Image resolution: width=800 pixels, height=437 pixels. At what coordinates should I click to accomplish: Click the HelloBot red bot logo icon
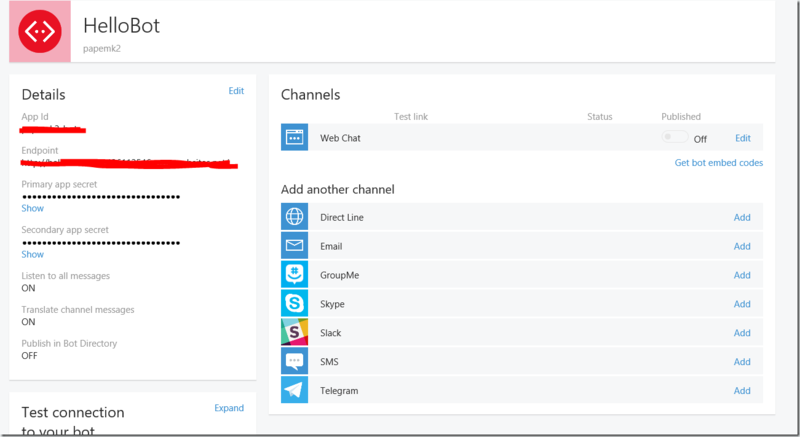point(40,32)
